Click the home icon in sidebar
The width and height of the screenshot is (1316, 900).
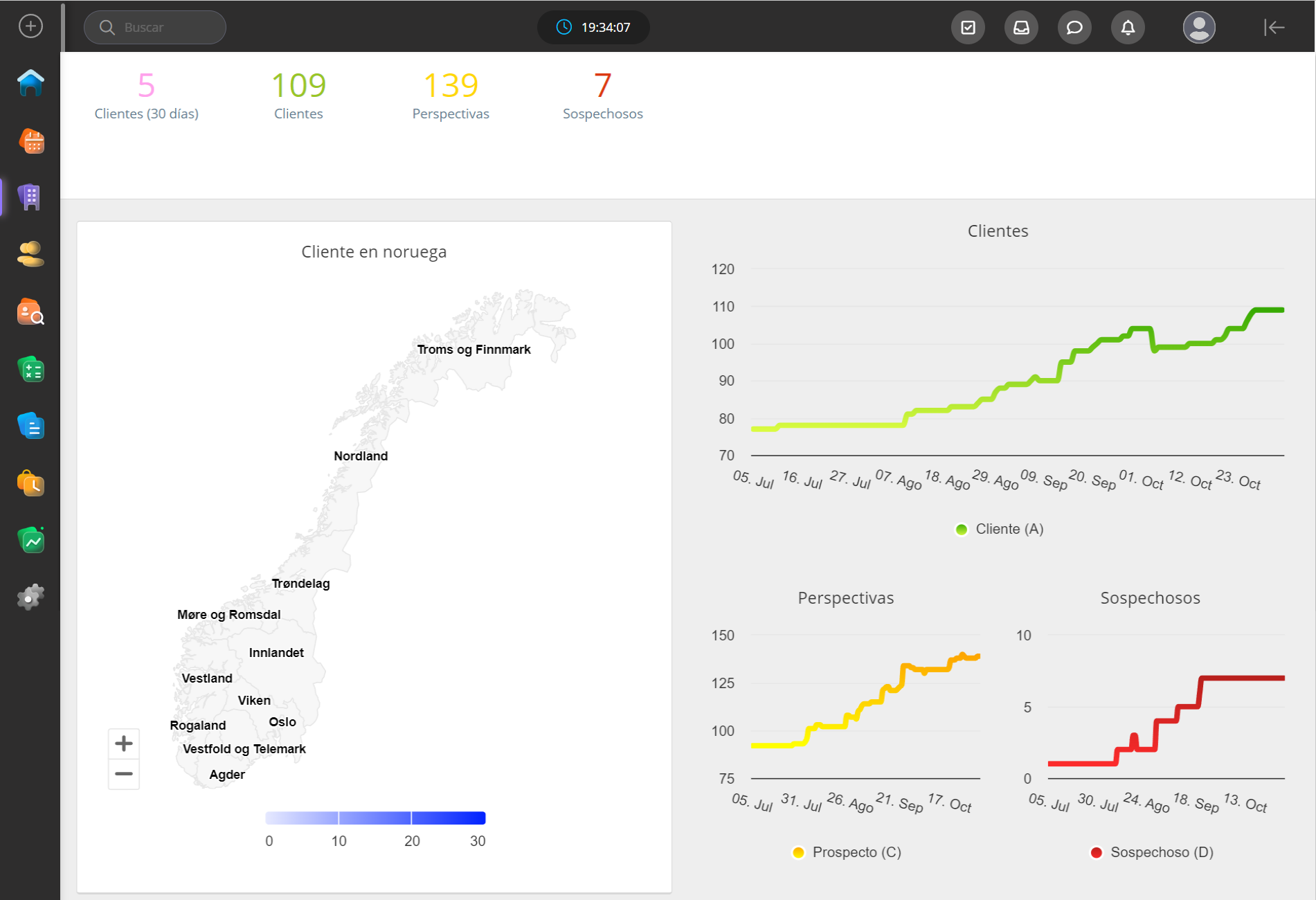tap(30, 83)
